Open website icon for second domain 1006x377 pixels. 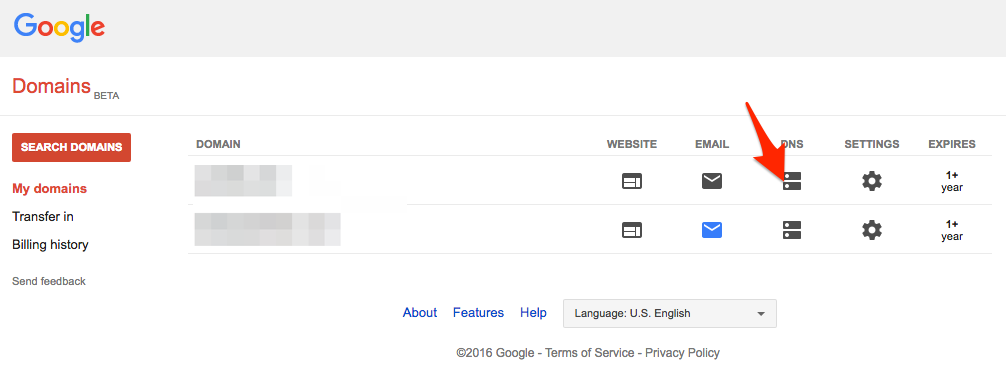coord(632,230)
